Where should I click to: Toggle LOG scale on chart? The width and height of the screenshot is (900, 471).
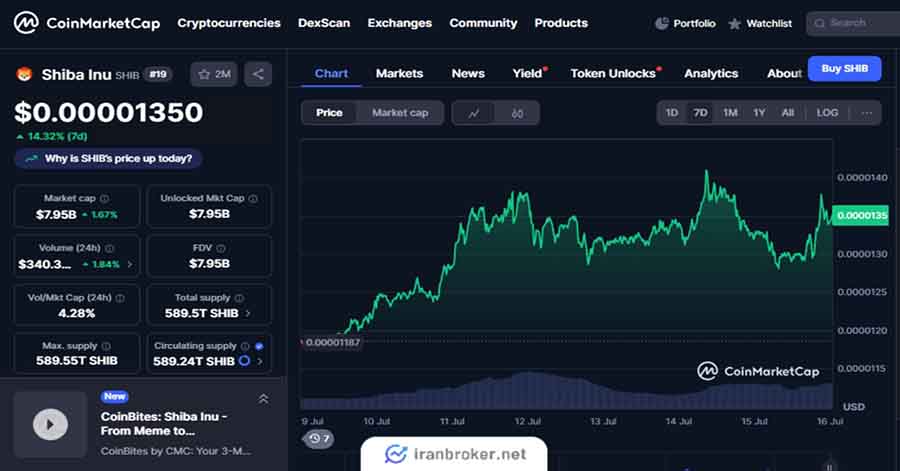tap(827, 113)
